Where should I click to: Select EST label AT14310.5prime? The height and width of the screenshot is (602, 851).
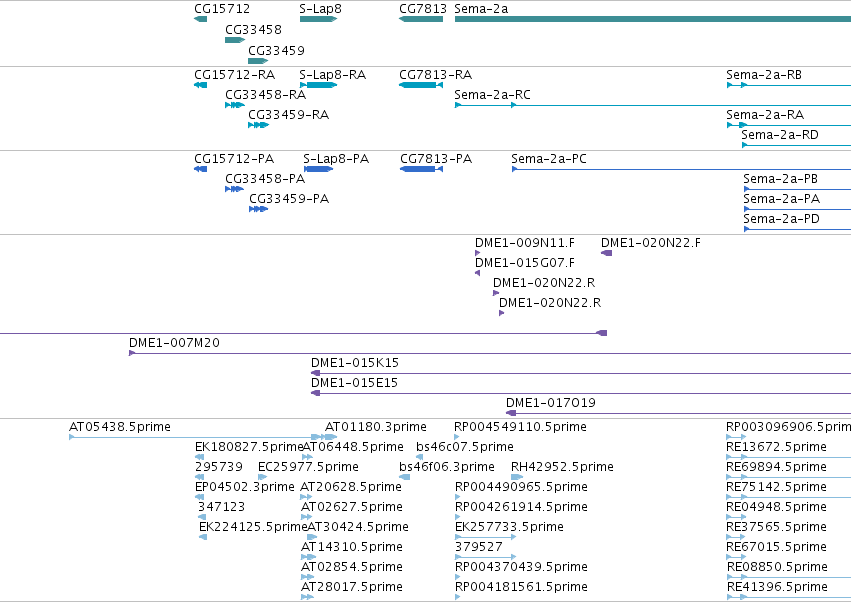pos(352,548)
